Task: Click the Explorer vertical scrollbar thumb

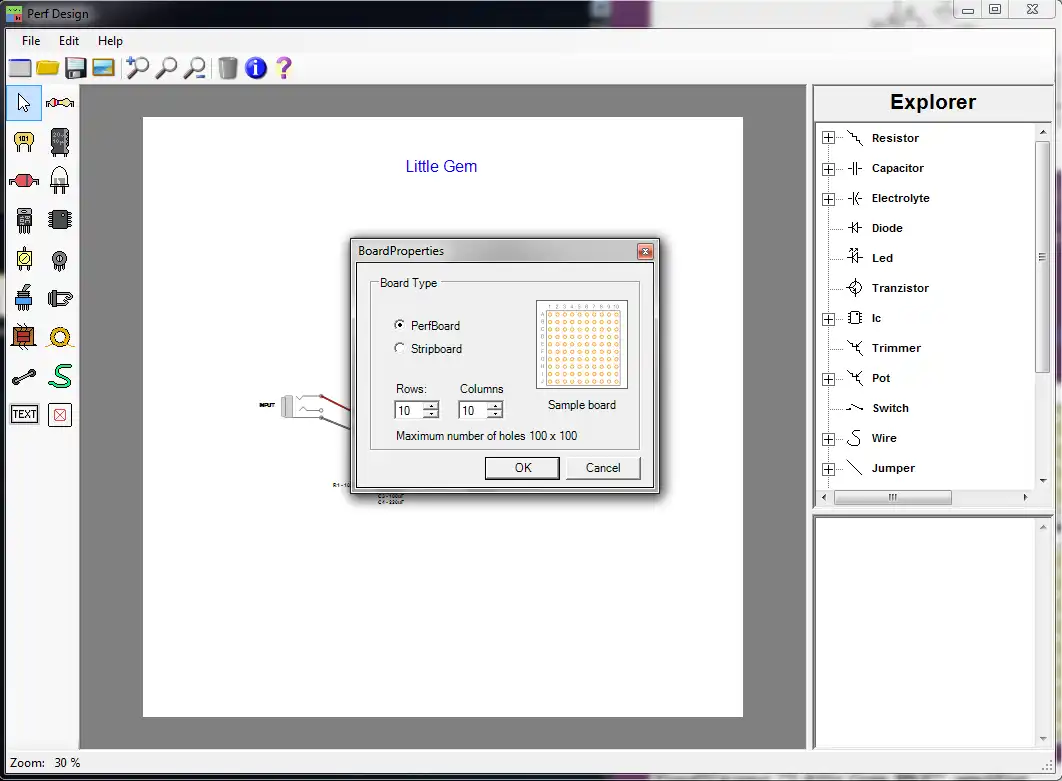Action: pos(1042,257)
